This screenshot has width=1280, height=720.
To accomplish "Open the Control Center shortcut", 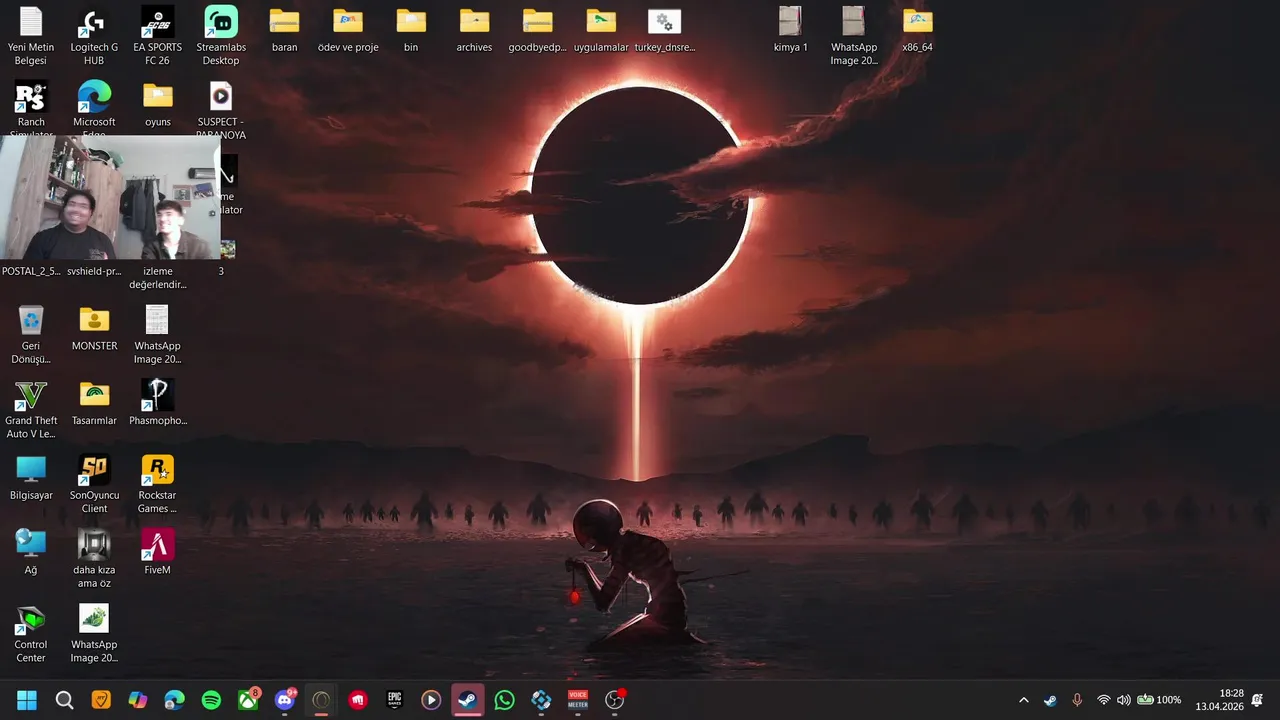I will click(31, 634).
